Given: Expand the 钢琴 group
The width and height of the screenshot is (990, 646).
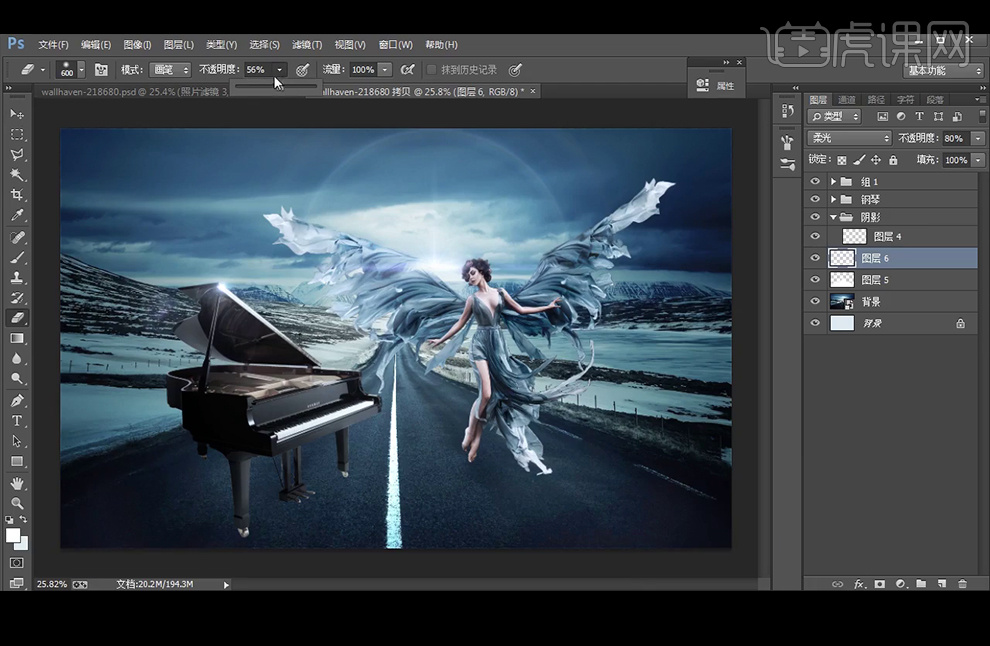Looking at the screenshot, I should coord(833,199).
